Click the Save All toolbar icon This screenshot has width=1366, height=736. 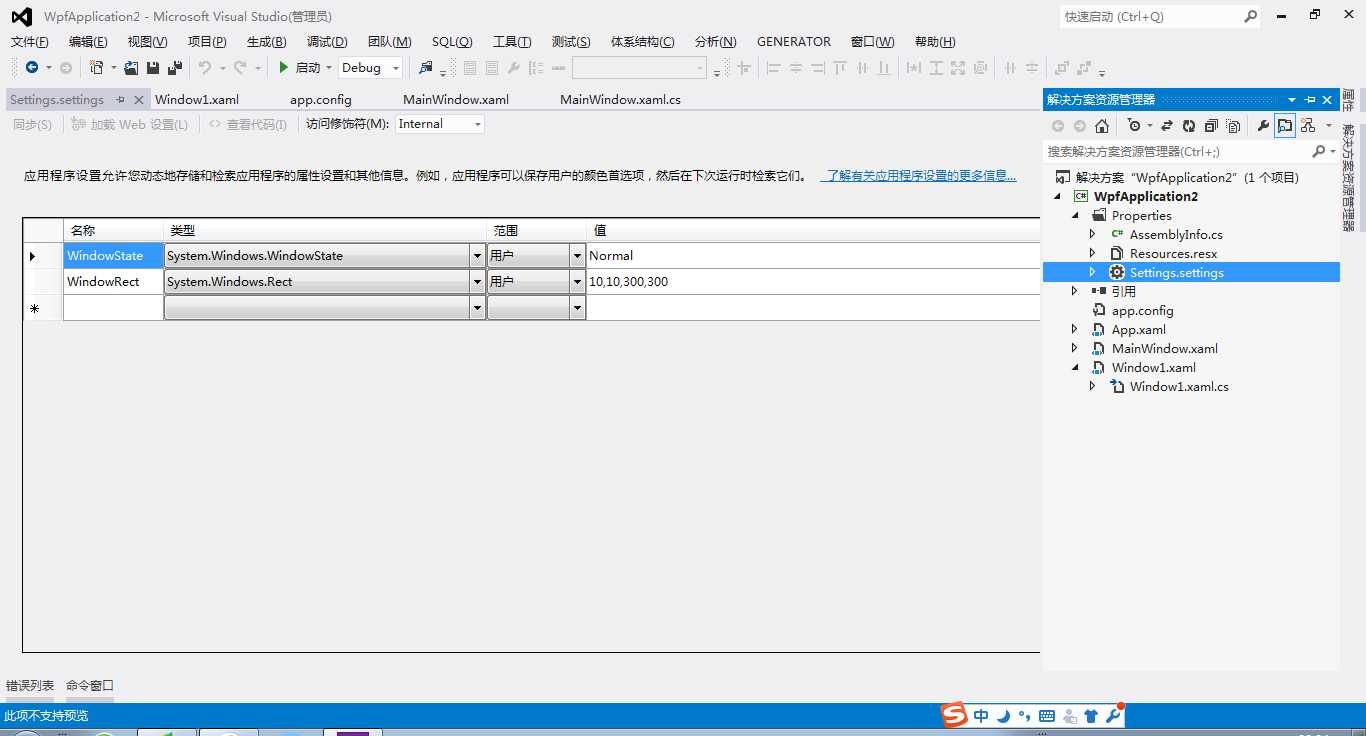pos(175,68)
